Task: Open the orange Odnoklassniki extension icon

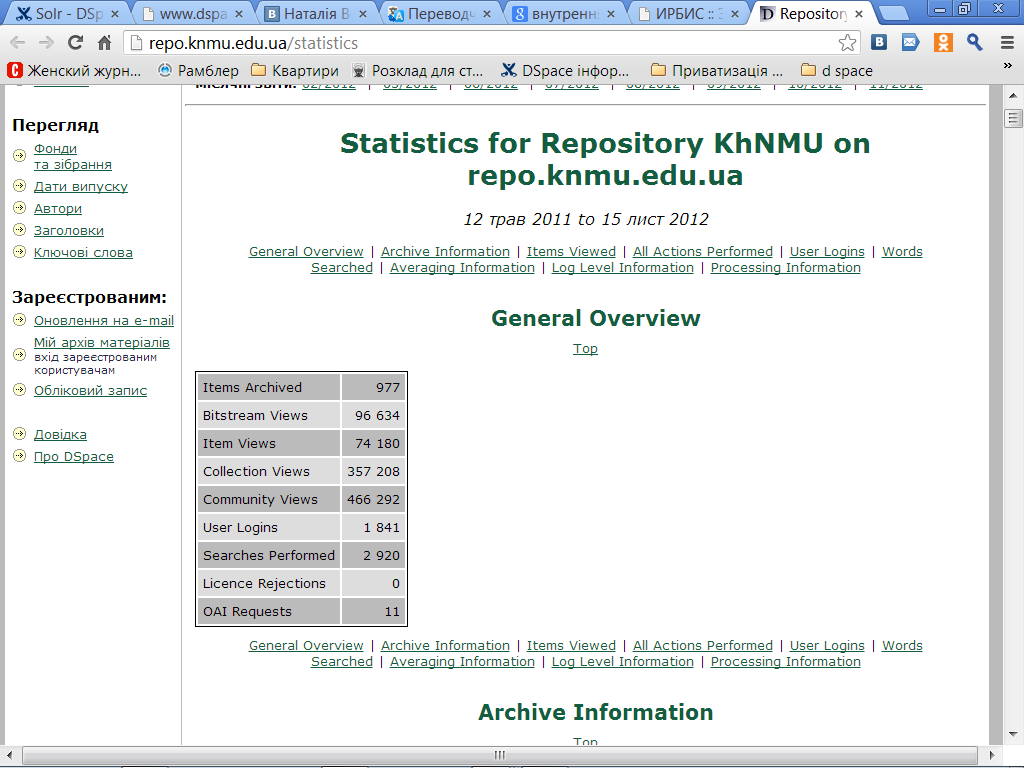Action: click(942, 42)
